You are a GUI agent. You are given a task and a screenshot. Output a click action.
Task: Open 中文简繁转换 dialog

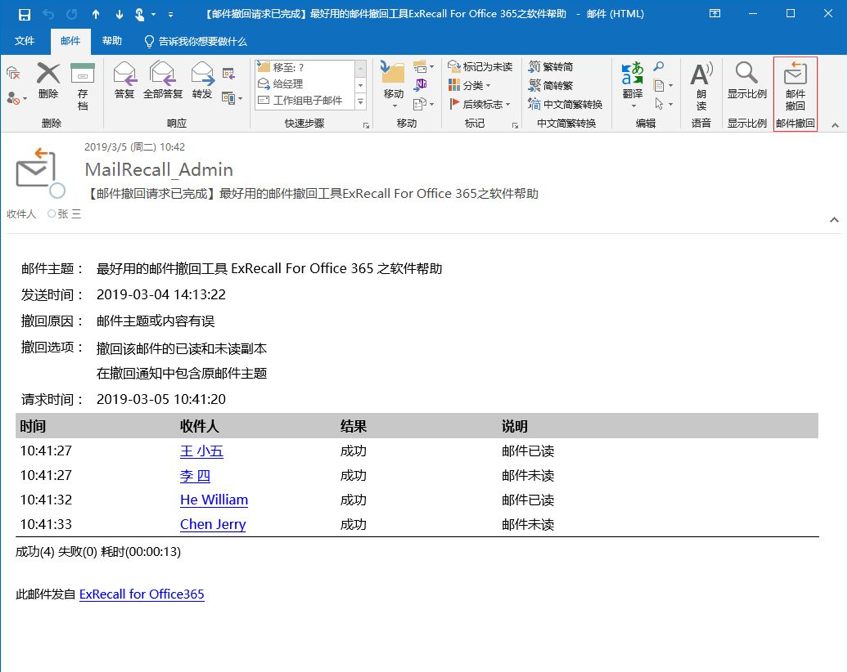(565, 104)
